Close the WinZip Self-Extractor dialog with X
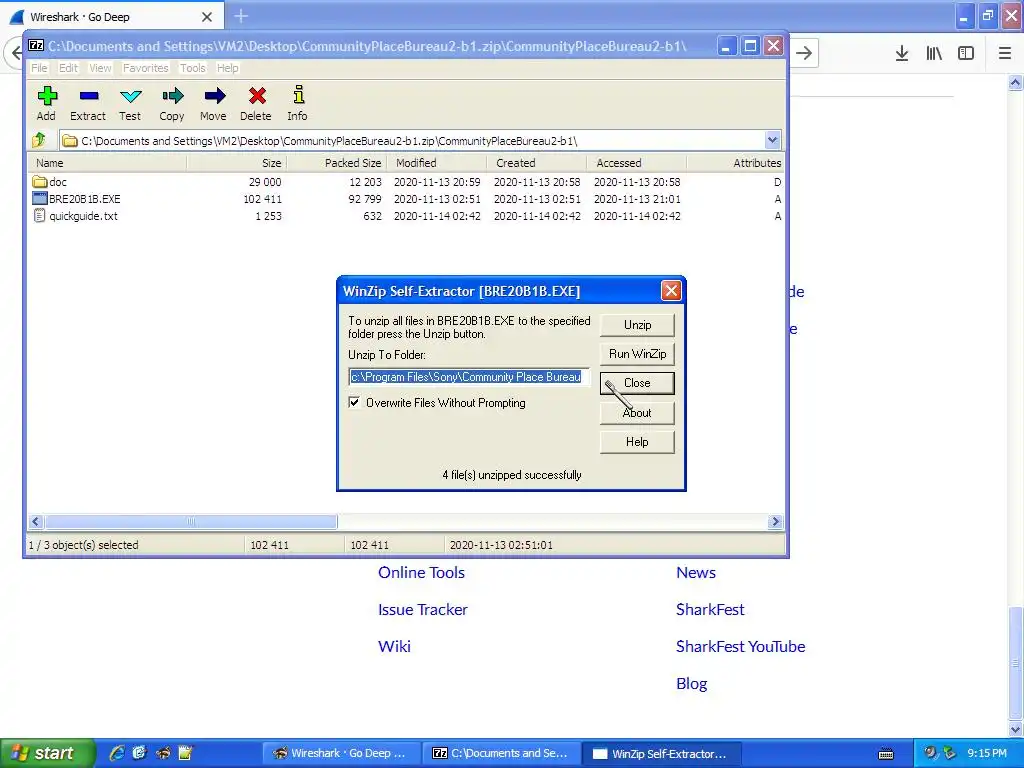This screenshot has height=768, width=1024. click(x=671, y=291)
